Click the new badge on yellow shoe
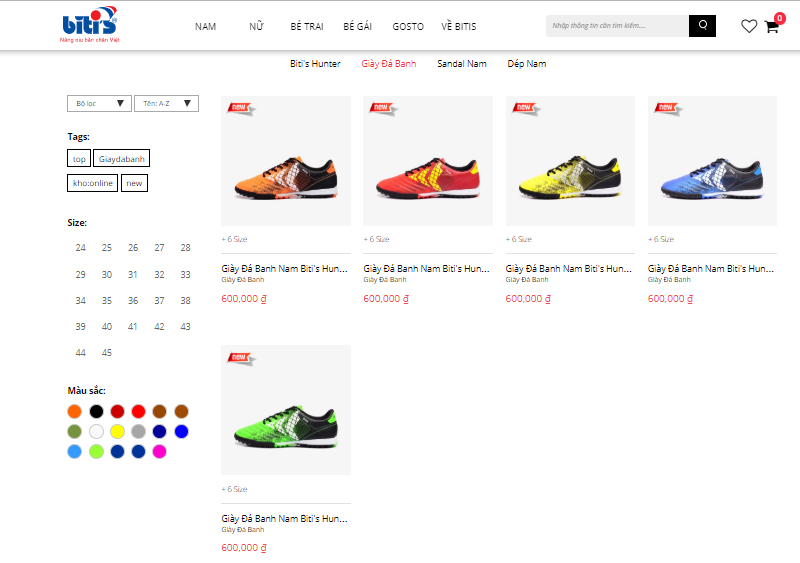The height and width of the screenshot is (563, 800). [526, 108]
